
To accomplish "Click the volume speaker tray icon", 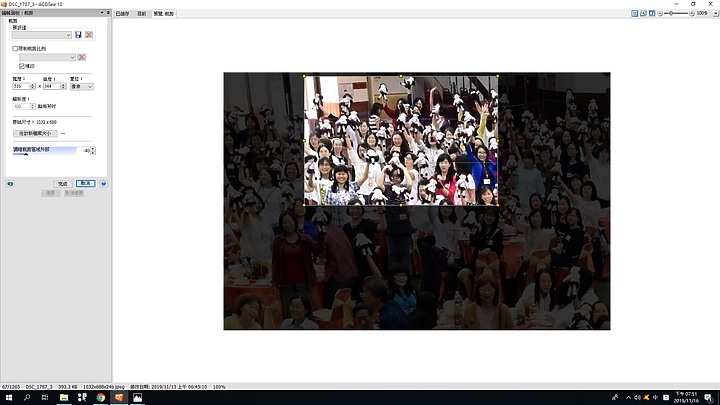I will click(637, 398).
